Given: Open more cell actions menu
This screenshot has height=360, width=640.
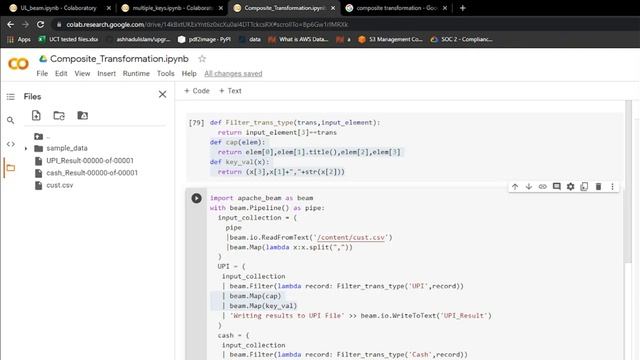Looking at the screenshot, I should pos(612,187).
